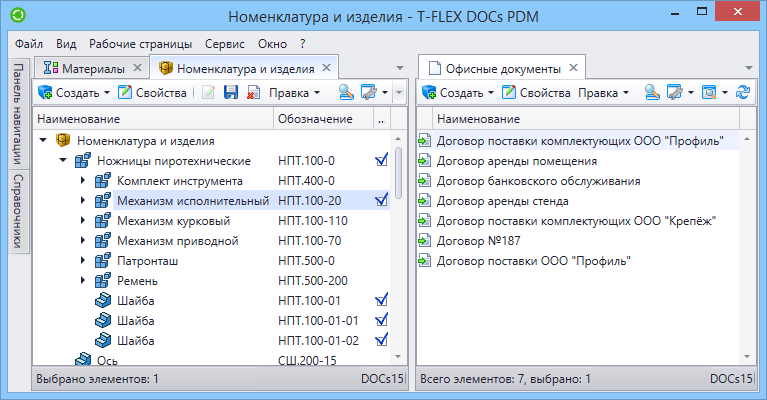The width and height of the screenshot is (767, 400).
Task: Click the Наименование column header in the left pane
Action: (153, 119)
